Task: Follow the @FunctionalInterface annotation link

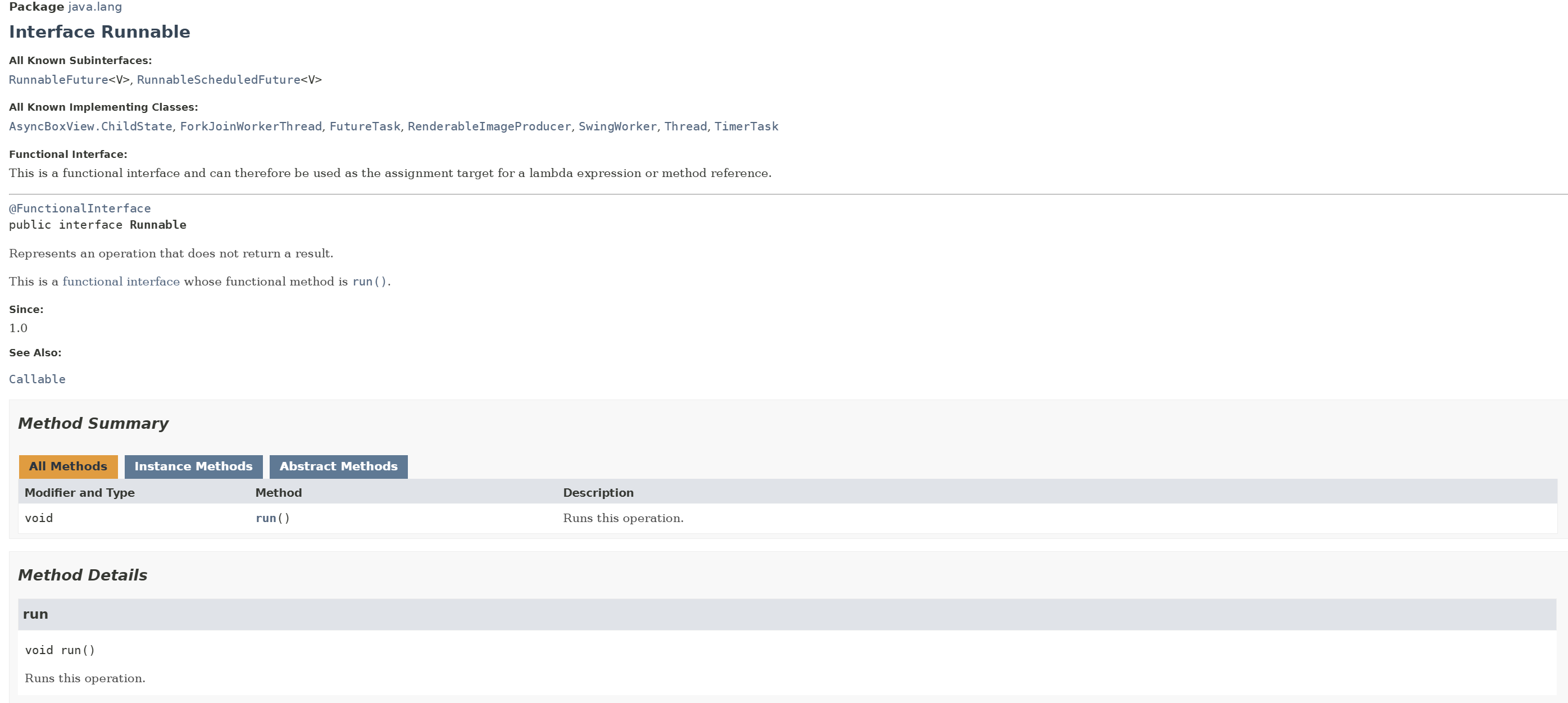Action: (80, 208)
